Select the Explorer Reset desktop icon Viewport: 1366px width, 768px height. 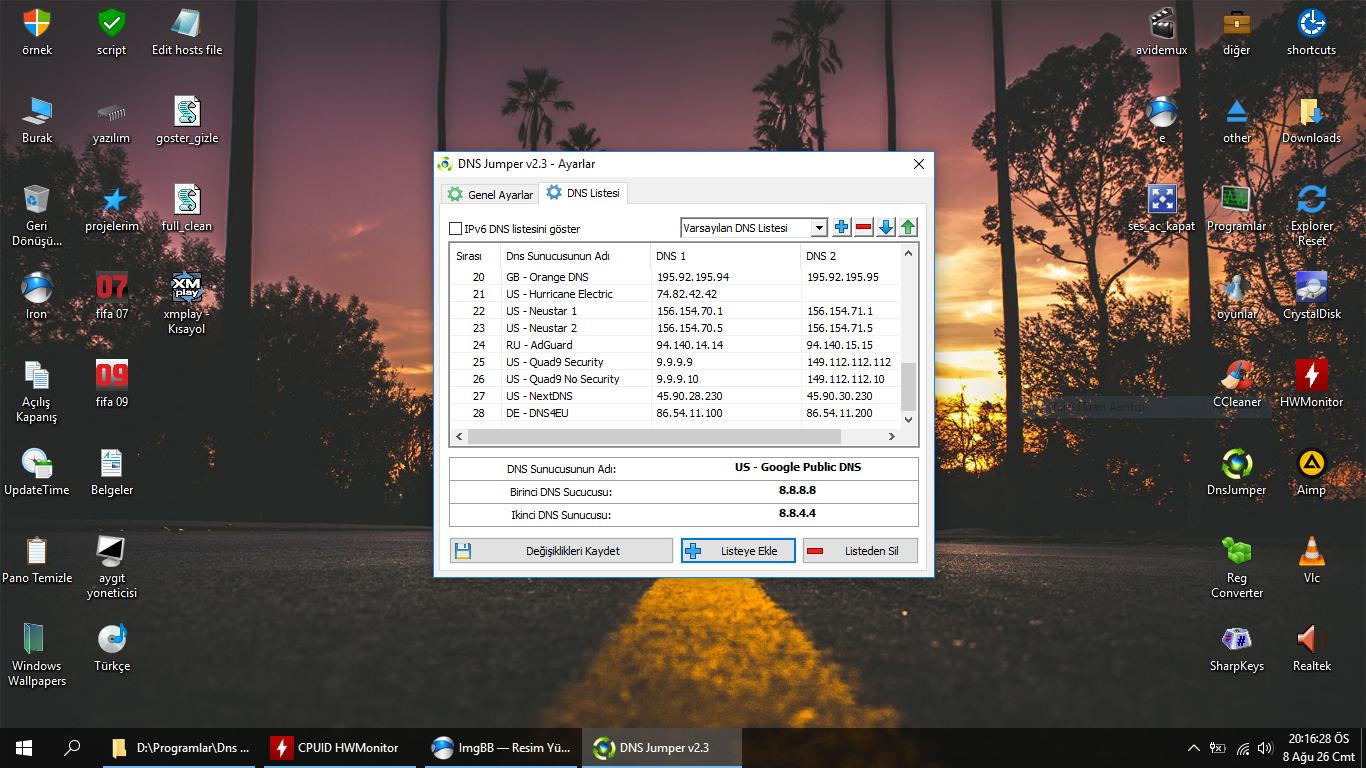coord(1311,215)
